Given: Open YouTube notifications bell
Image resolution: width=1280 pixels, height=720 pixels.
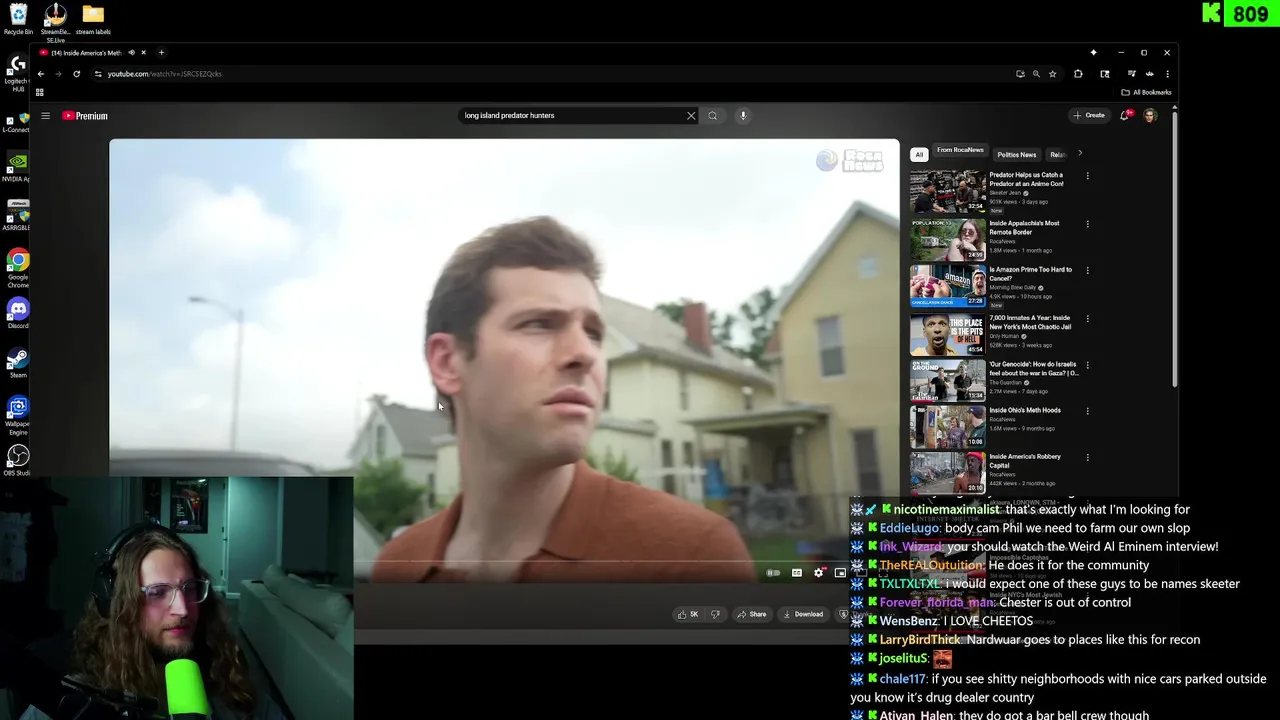Looking at the screenshot, I should pos(1126,115).
